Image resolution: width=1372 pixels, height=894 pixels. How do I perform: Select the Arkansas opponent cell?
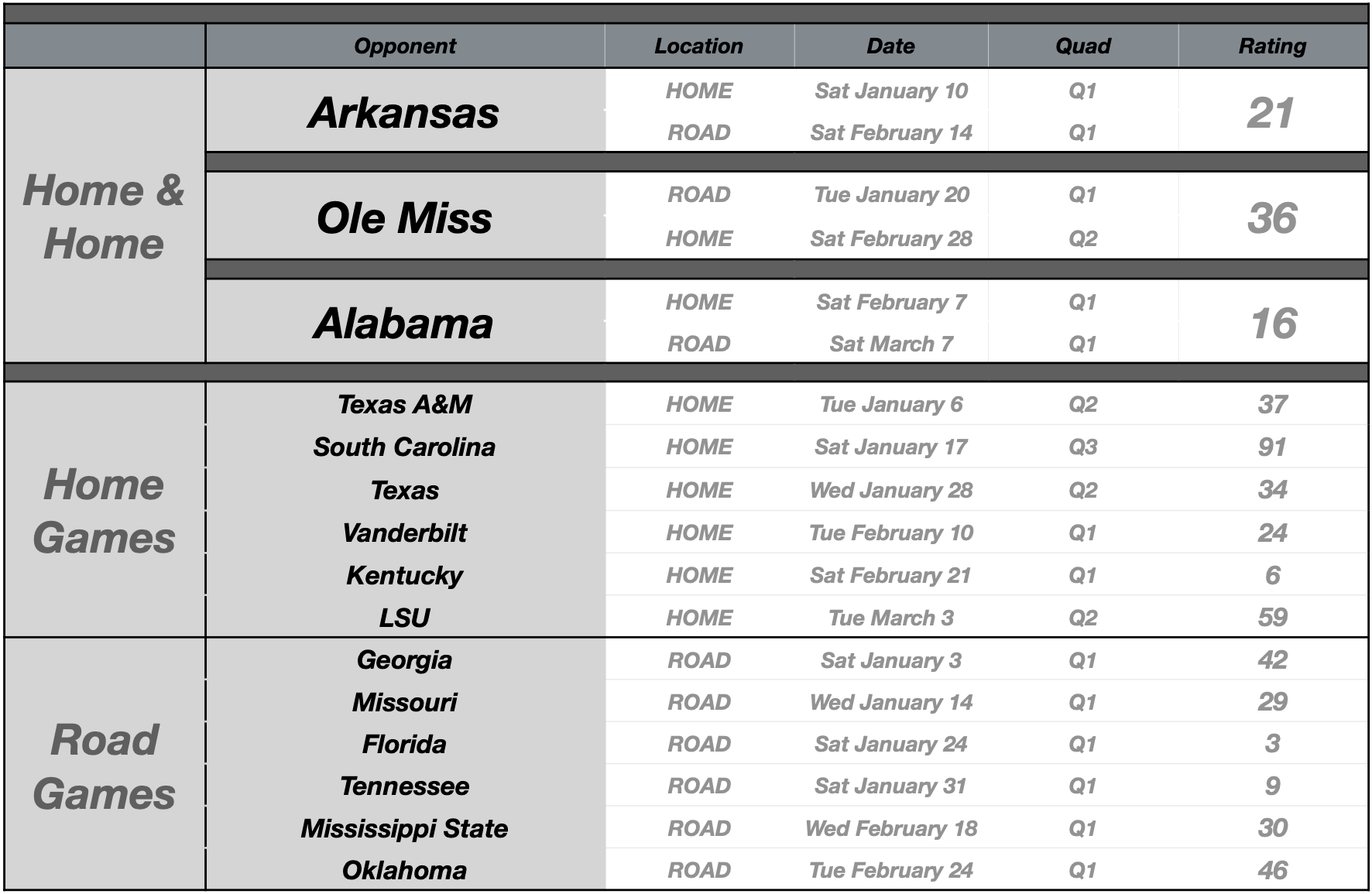click(404, 113)
